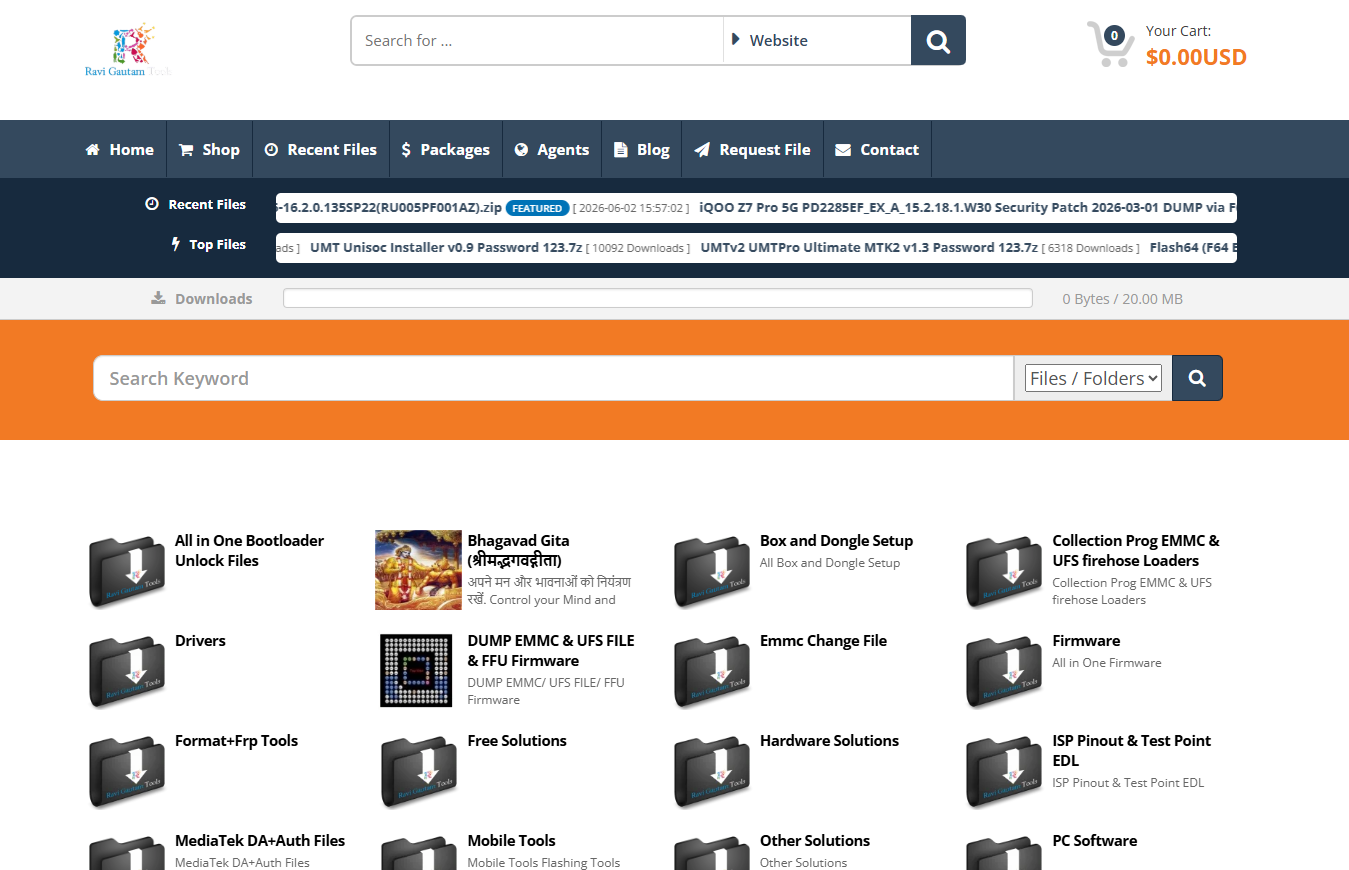This screenshot has height=870, width=1349.
Task: Open the Drivers title link
Action: pyautogui.click(x=200, y=640)
